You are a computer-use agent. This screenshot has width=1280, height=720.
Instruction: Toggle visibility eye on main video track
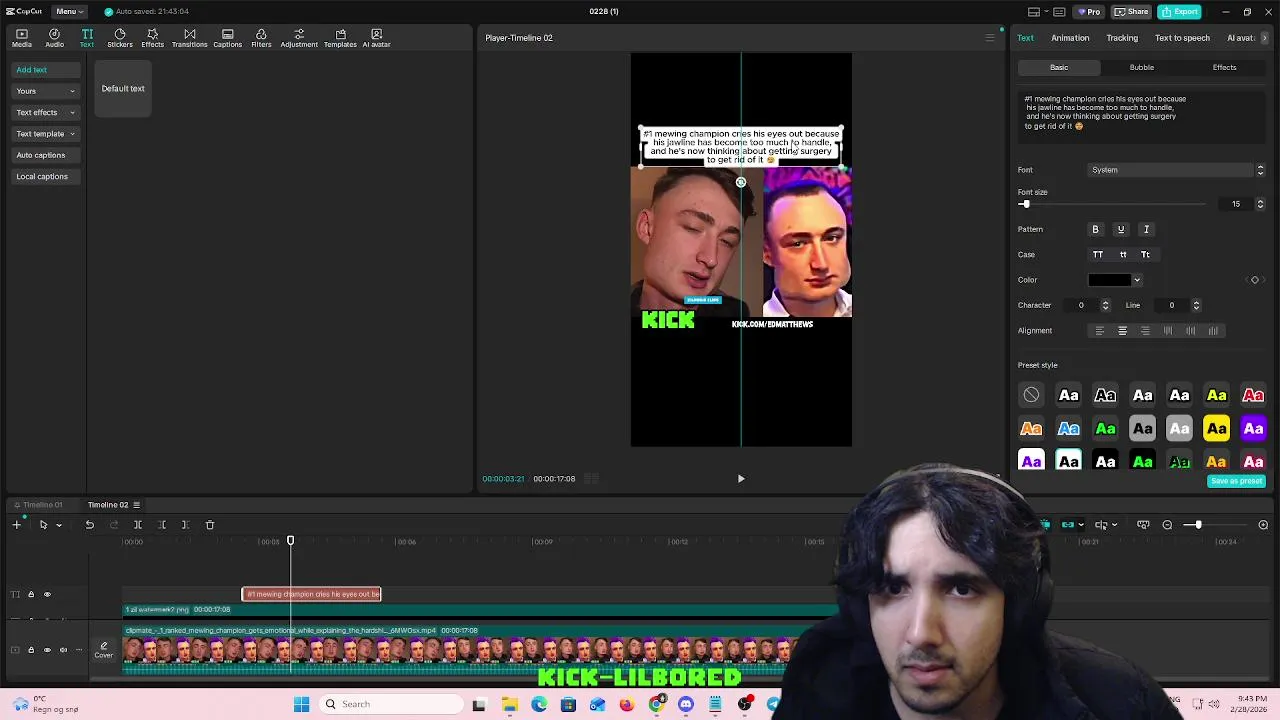[47, 650]
